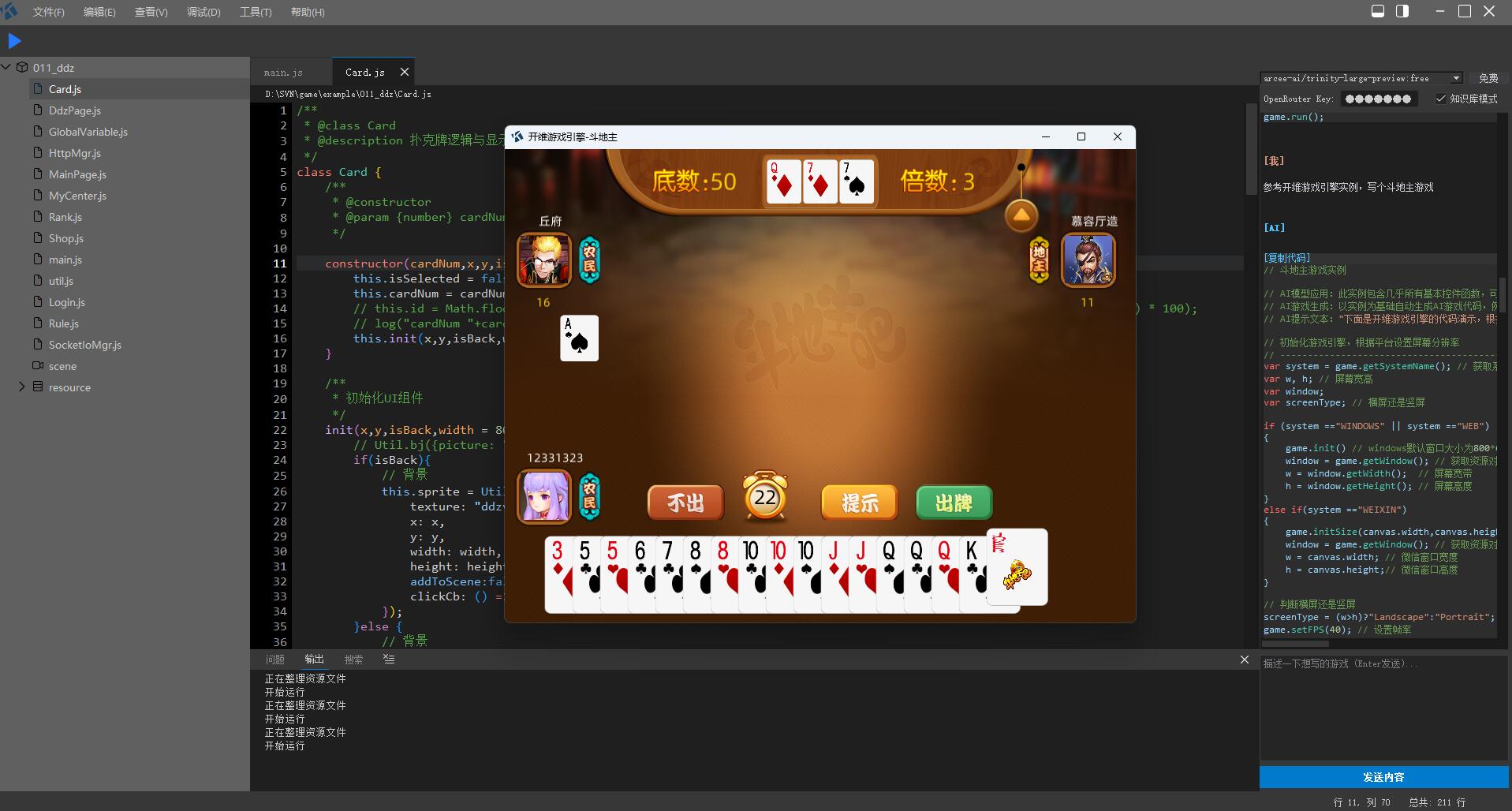Click the 发送内容 button

point(1383,777)
